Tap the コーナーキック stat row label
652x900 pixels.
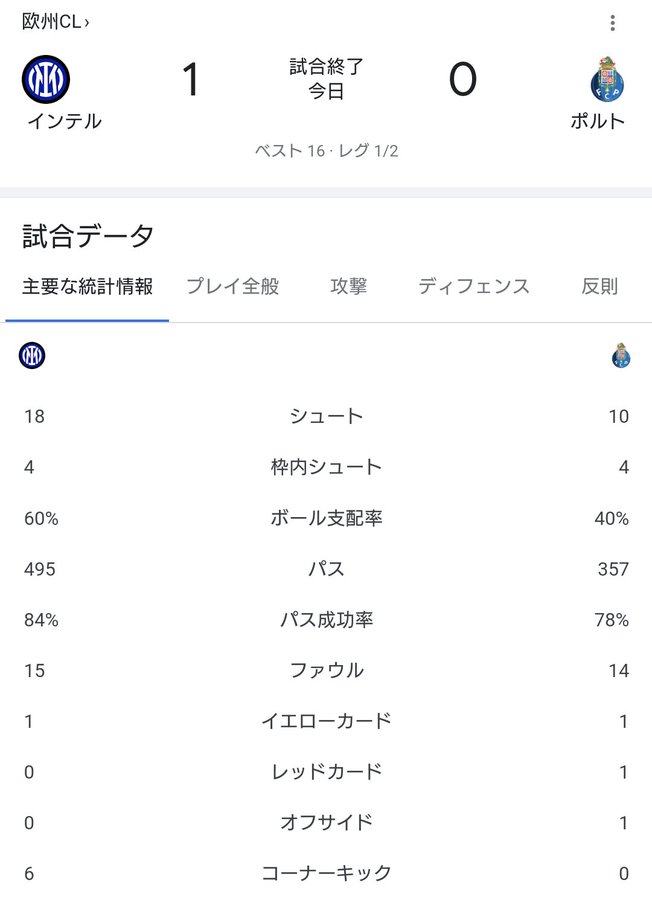326,874
